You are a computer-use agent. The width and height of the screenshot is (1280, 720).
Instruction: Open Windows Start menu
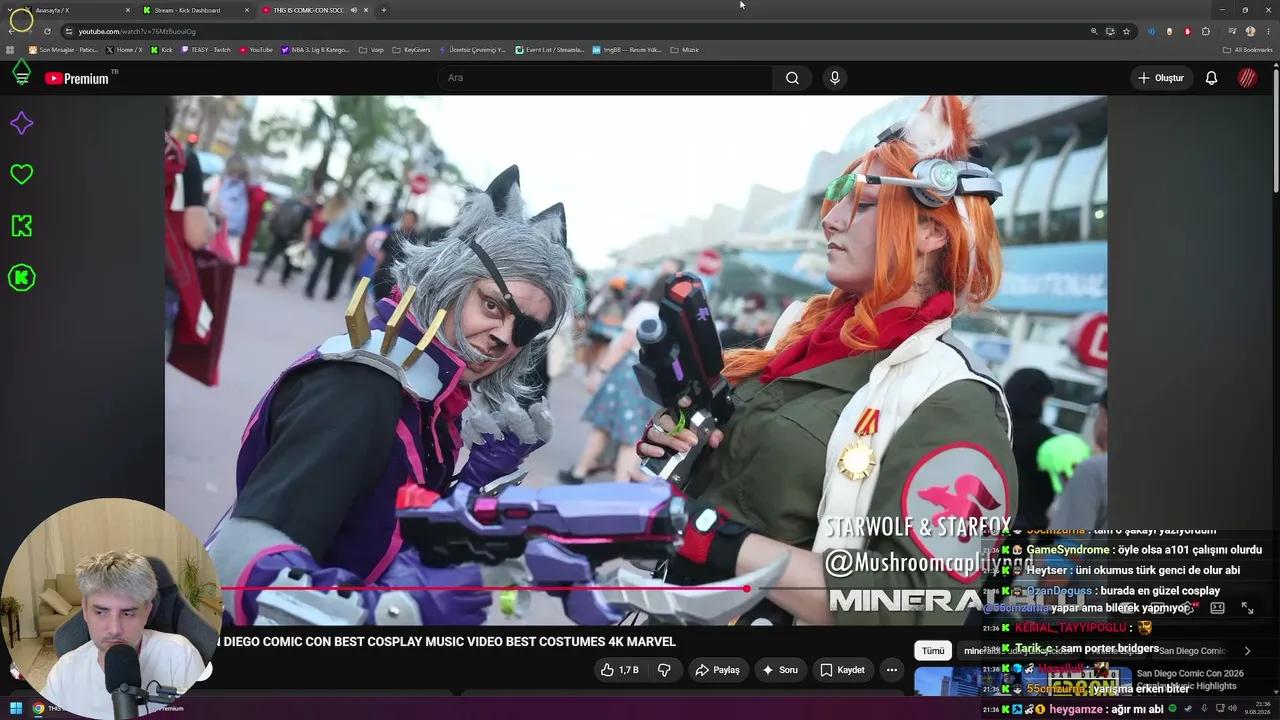[x=16, y=708]
